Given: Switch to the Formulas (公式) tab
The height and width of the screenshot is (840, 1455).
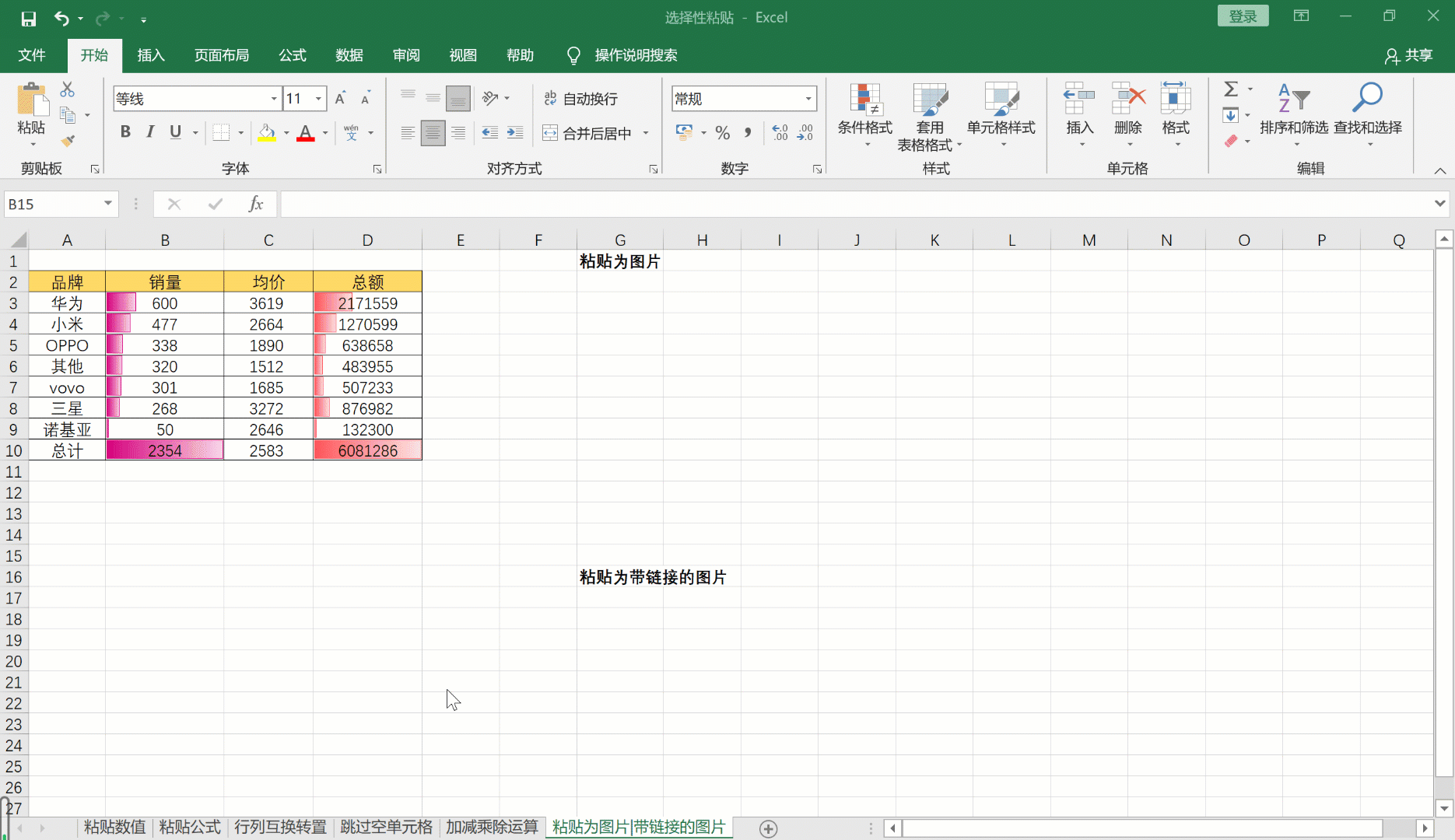Looking at the screenshot, I should click(x=293, y=55).
